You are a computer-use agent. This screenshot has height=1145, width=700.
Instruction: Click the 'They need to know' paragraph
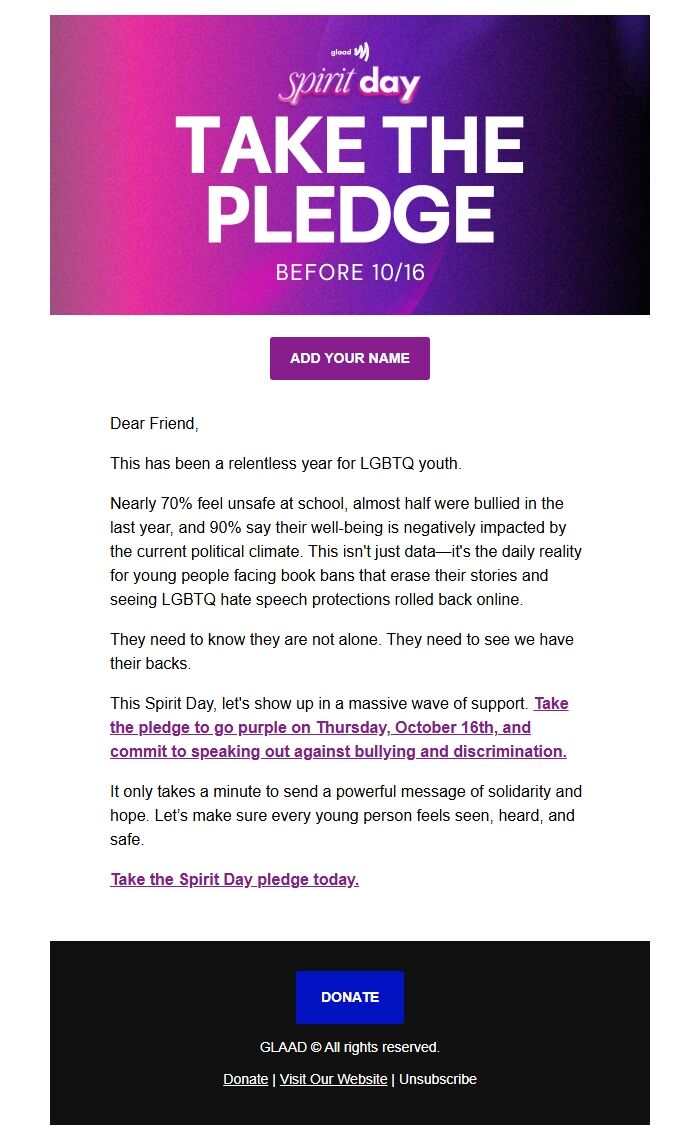(x=341, y=651)
